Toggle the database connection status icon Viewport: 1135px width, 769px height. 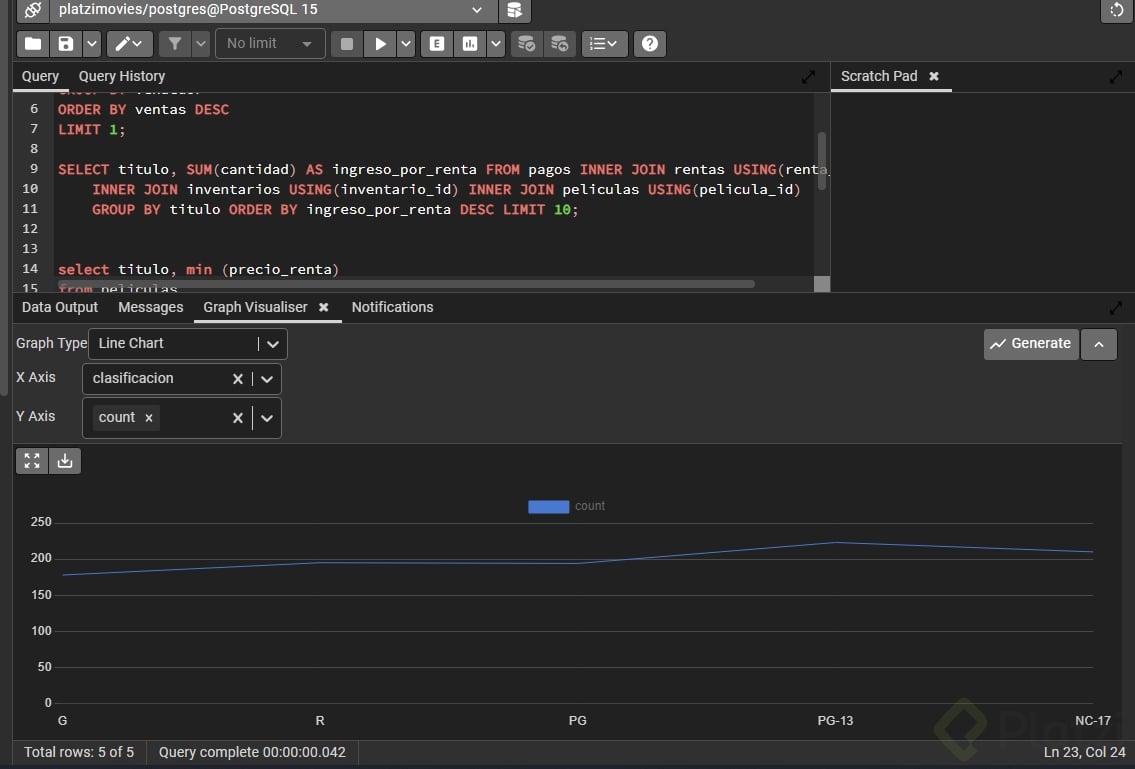(x=33, y=10)
